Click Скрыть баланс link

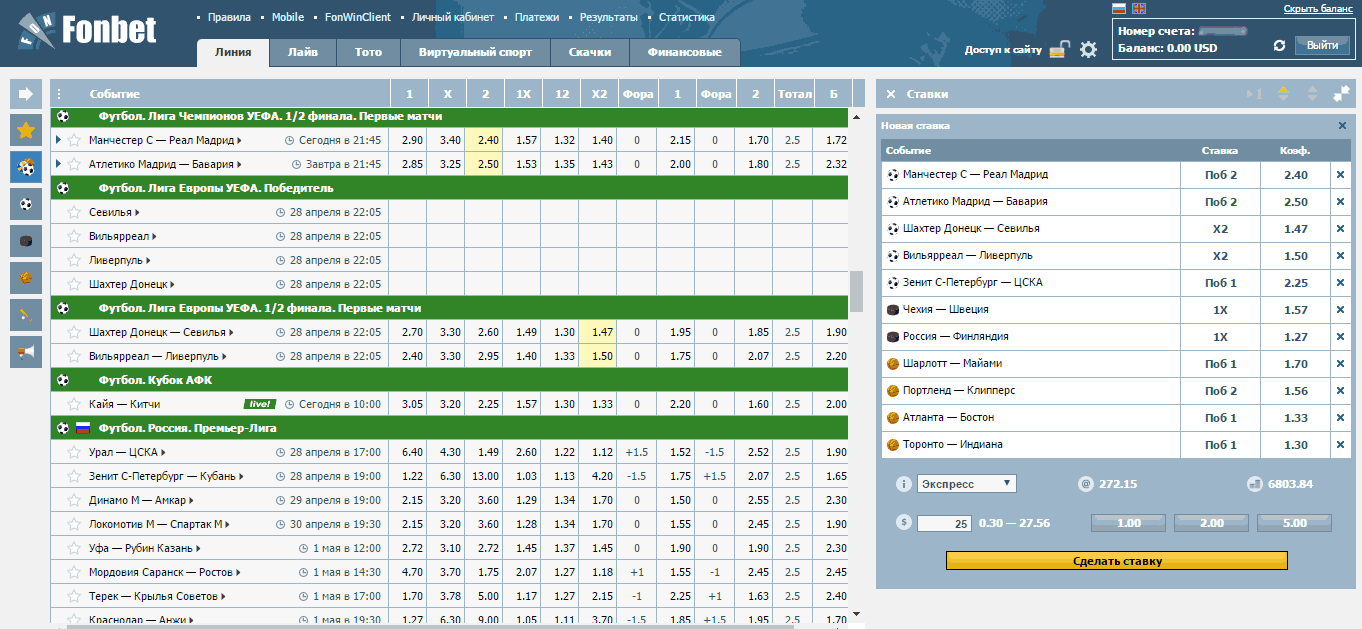pyautogui.click(x=1318, y=8)
